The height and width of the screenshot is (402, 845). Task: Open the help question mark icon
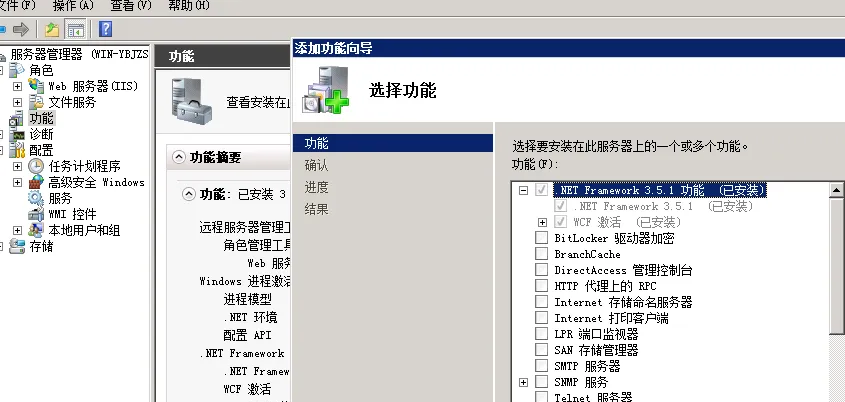(x=105, y=29)
